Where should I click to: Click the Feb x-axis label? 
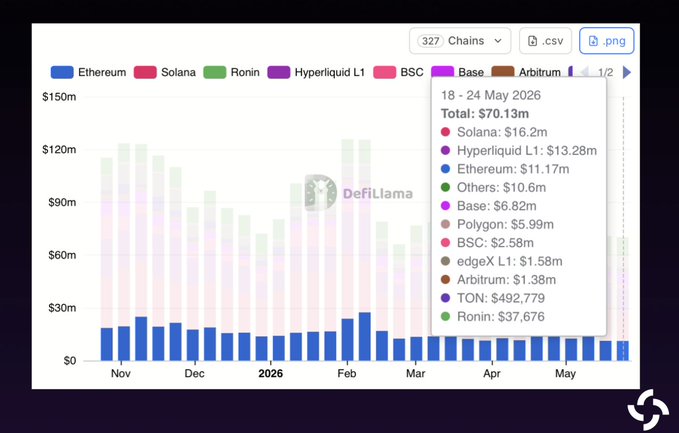346,373
